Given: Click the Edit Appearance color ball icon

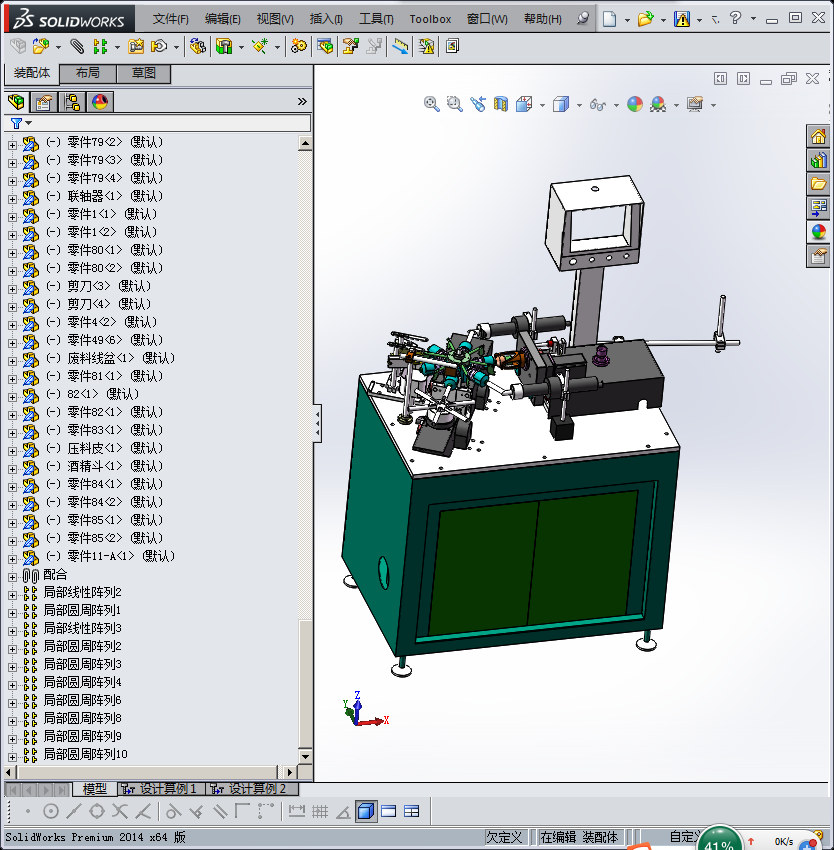Looking at the screenshot, I should [634, 104].
